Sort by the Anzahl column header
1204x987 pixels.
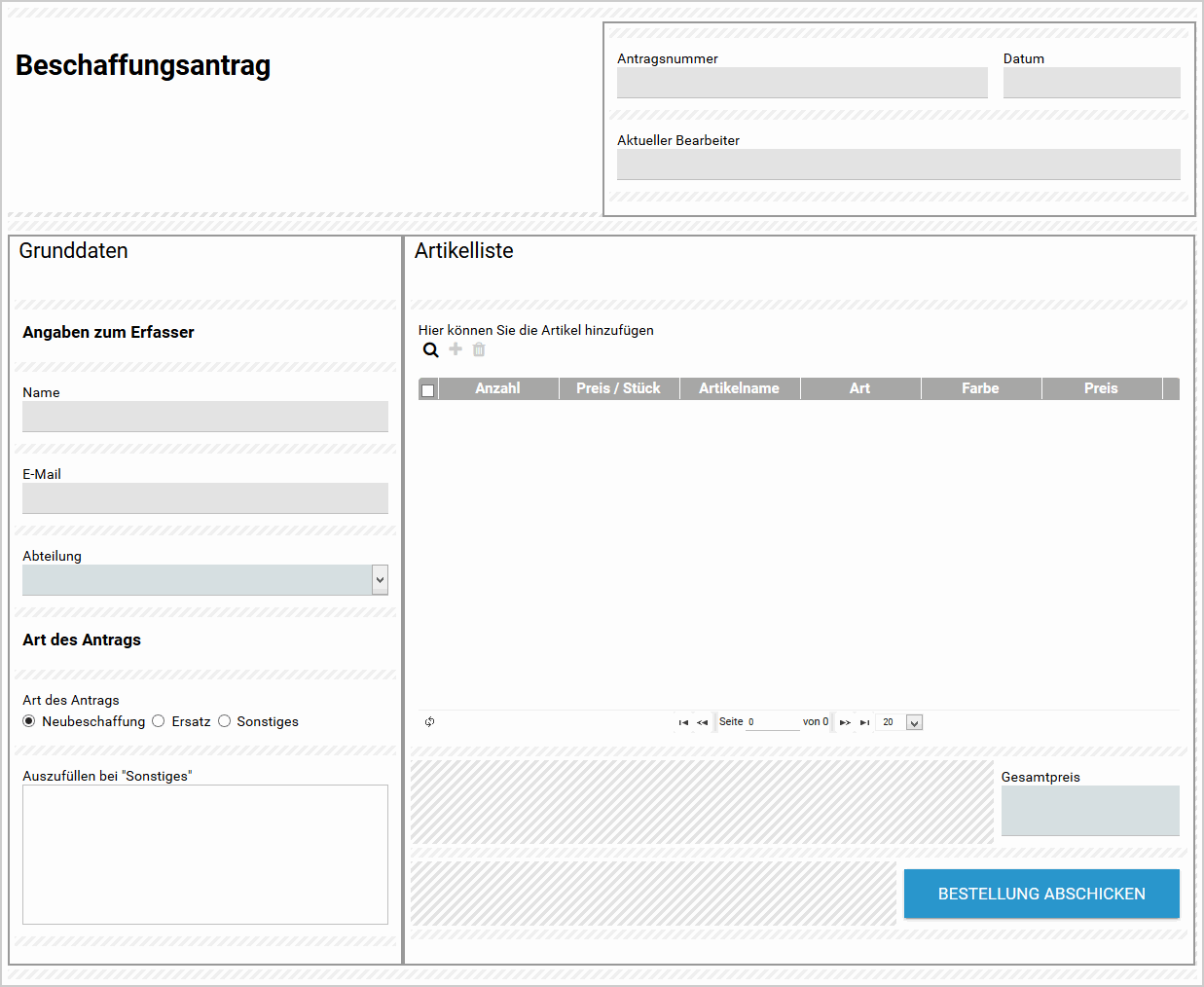tap(497, 388)
